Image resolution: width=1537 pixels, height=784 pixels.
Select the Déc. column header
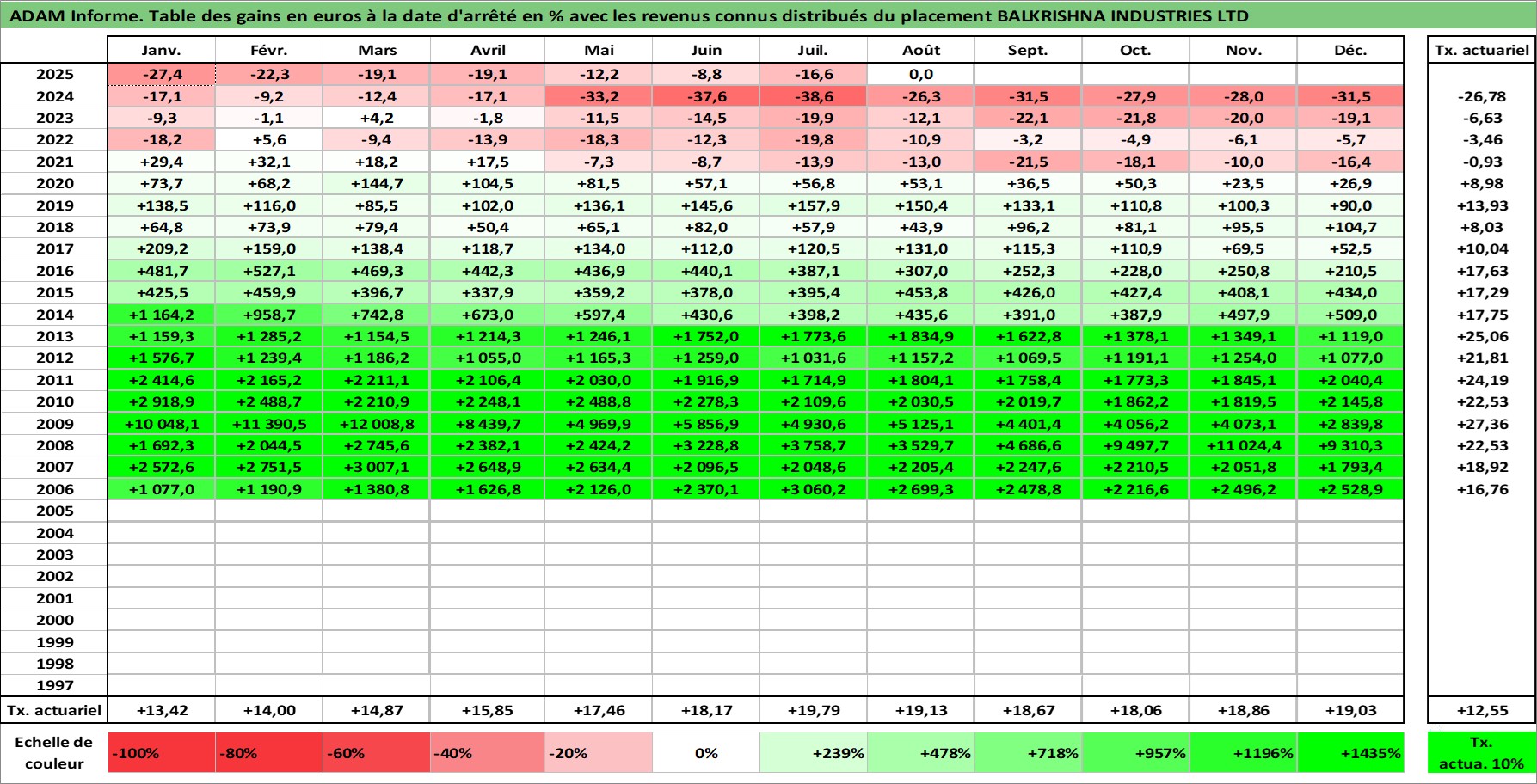1350,50
